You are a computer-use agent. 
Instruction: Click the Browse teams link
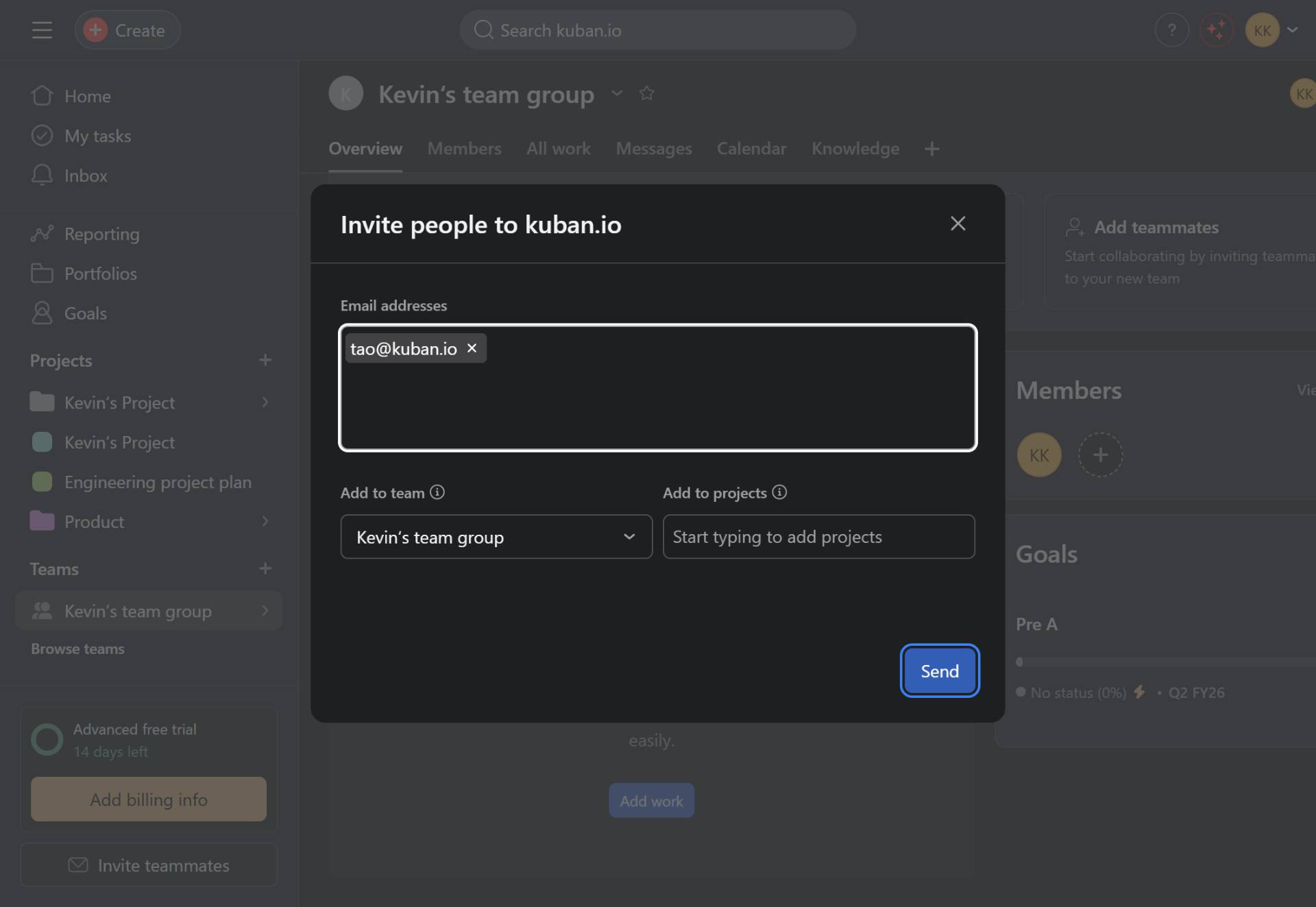77,649
